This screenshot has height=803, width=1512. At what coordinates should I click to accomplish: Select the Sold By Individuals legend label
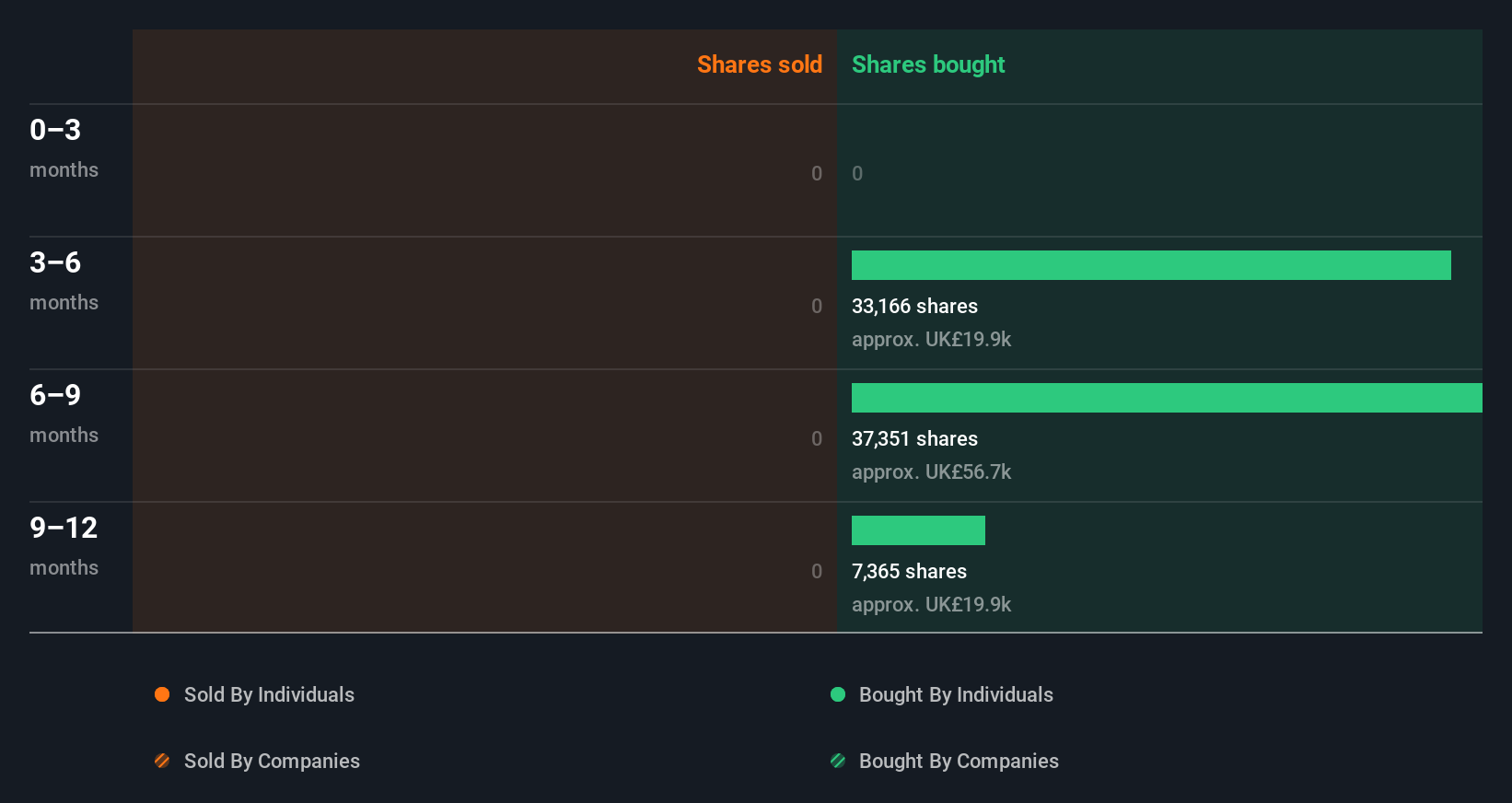269,695
